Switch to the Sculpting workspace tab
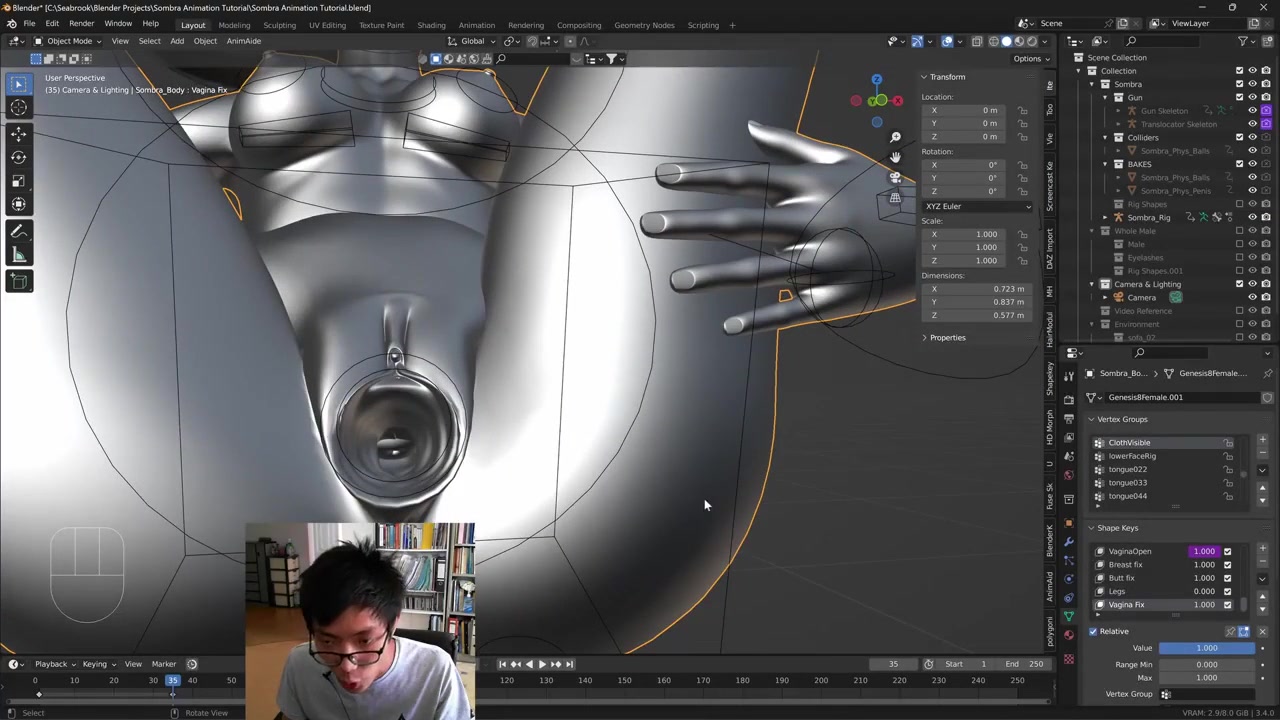 279,25
